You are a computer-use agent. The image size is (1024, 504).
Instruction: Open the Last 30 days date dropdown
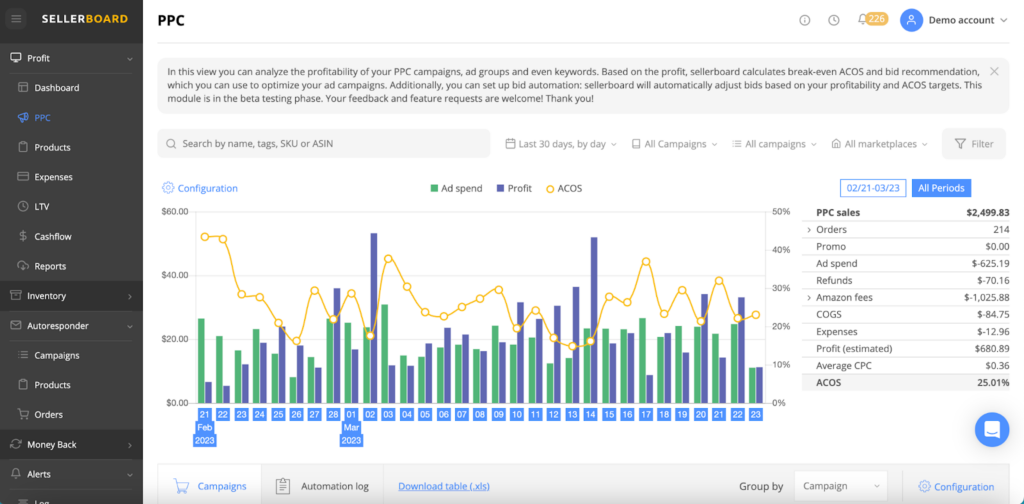click(560, 144)
